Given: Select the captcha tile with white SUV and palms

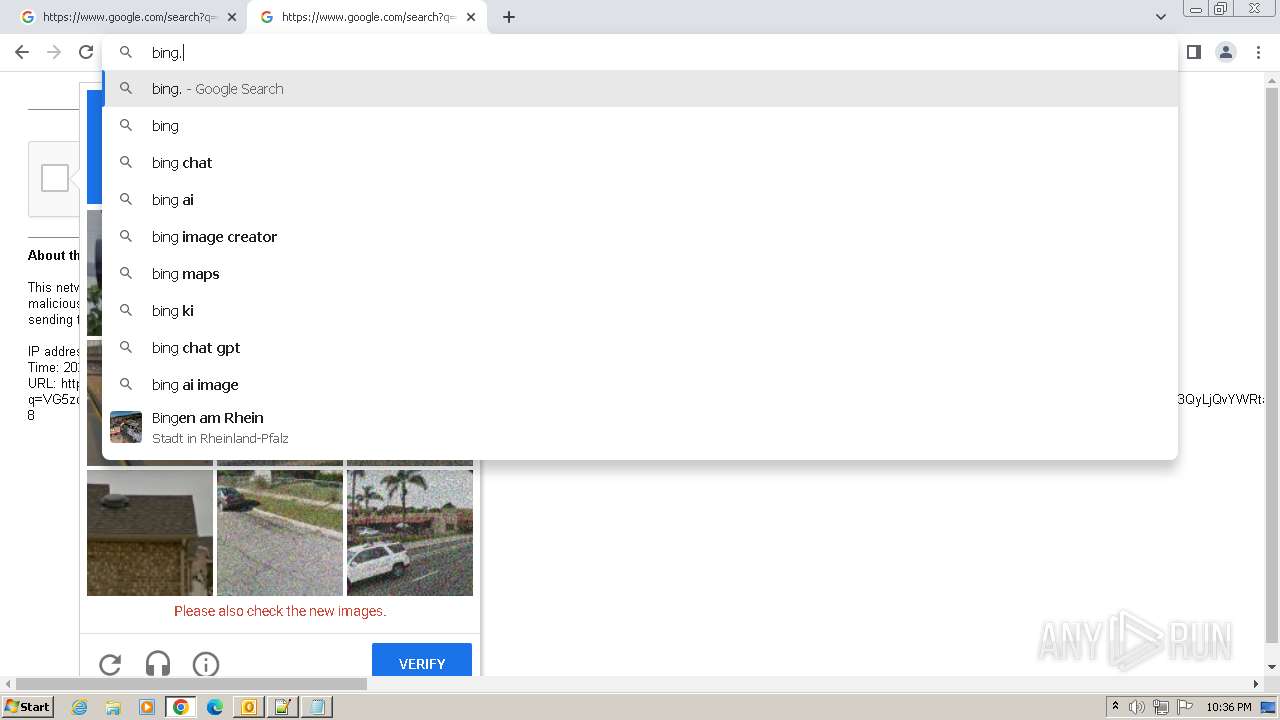Looking at the screenshot, I should click(410, 533).
